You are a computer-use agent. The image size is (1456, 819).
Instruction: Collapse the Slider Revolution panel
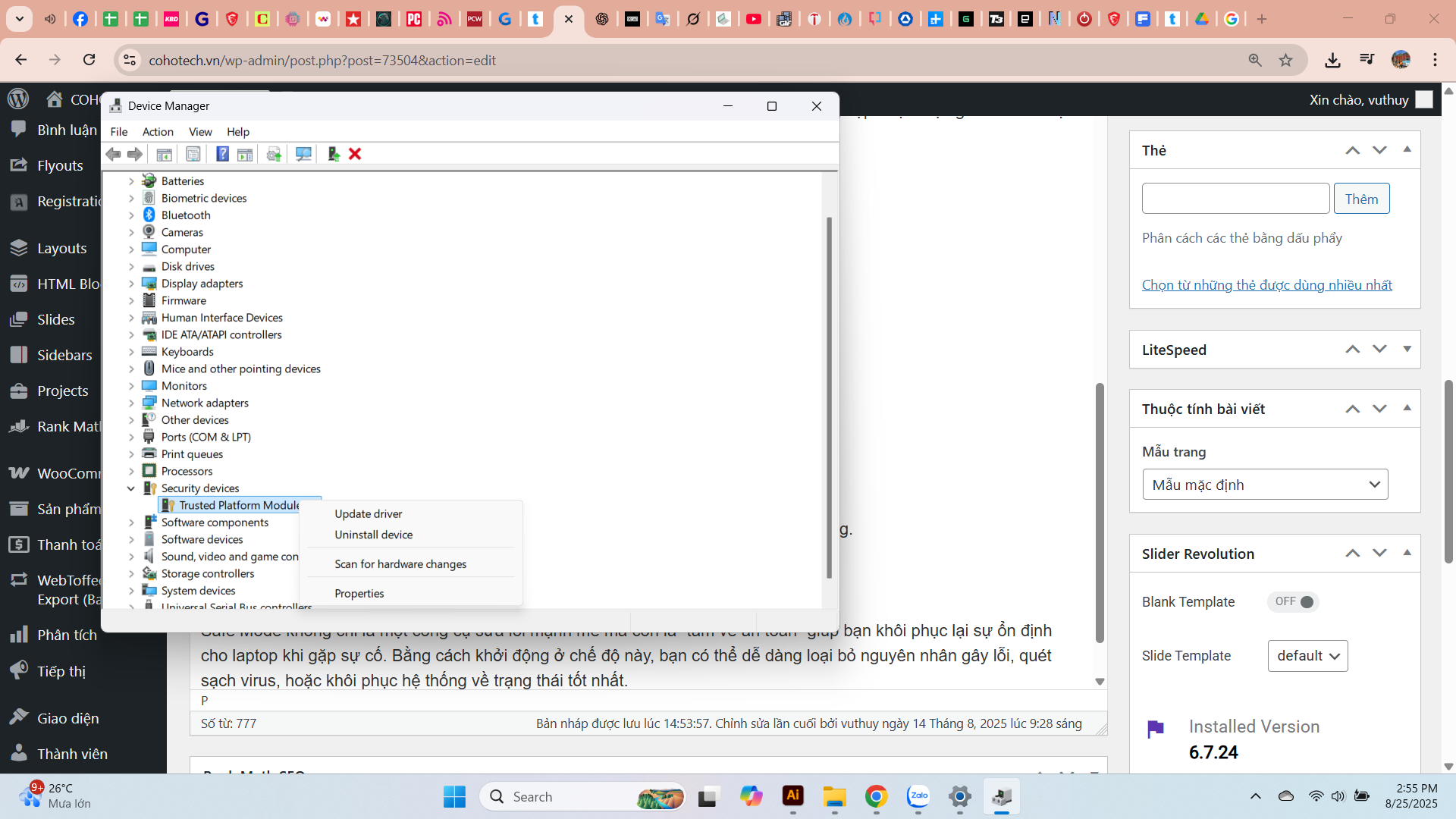click(x=1407, y=553)
